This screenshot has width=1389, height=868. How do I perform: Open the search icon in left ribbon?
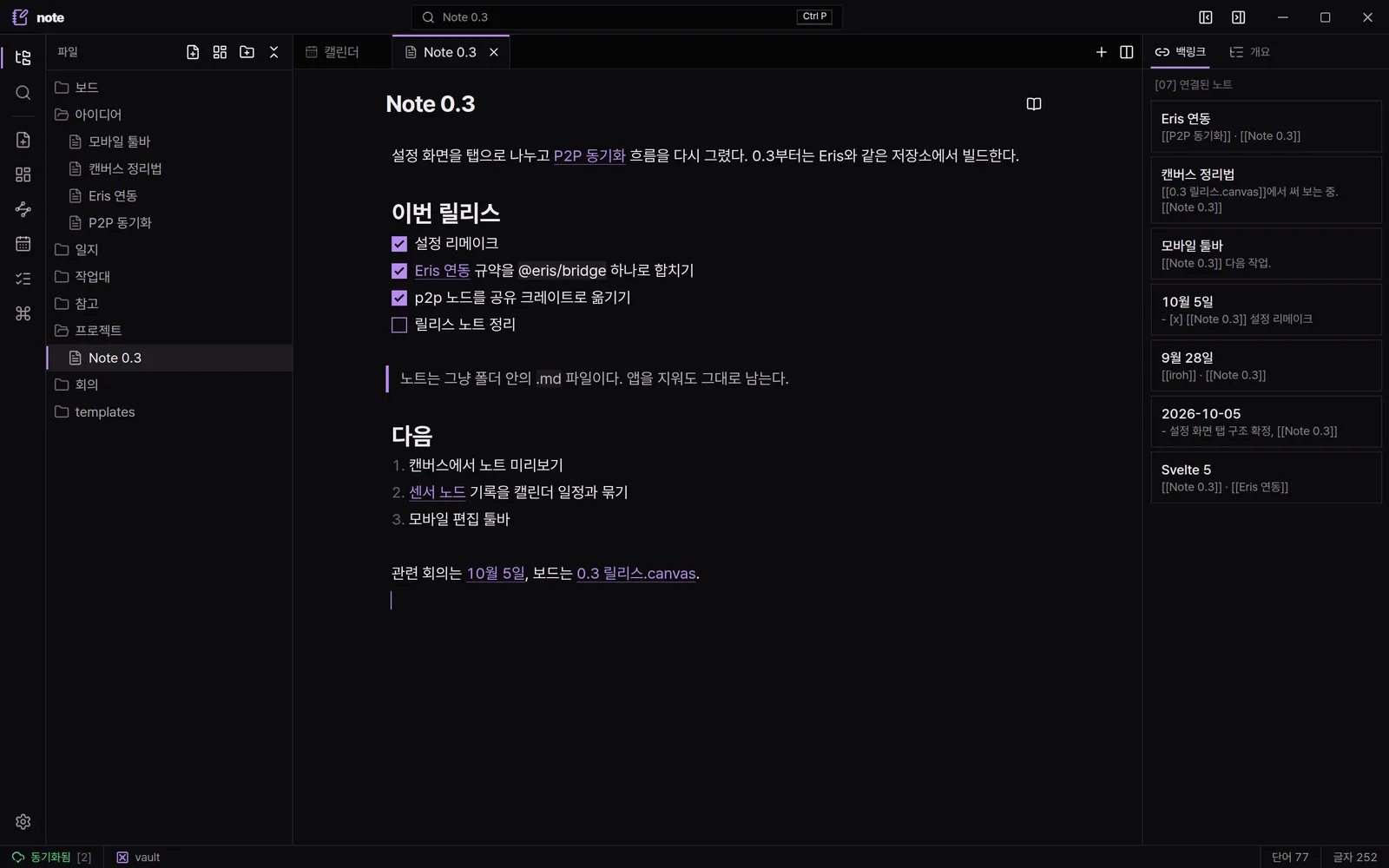[x=23, y=93]
